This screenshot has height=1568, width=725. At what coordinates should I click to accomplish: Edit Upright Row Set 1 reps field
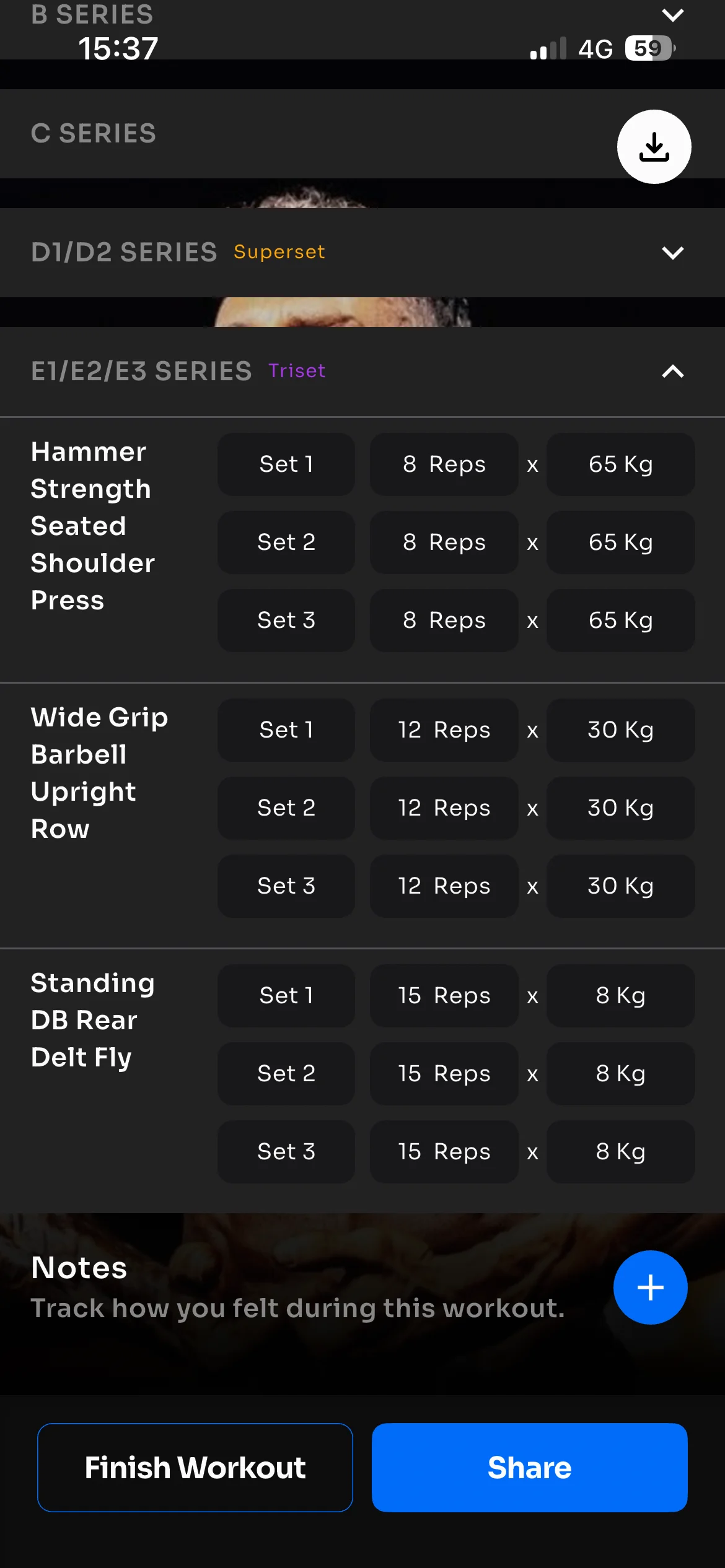[444, 730]
